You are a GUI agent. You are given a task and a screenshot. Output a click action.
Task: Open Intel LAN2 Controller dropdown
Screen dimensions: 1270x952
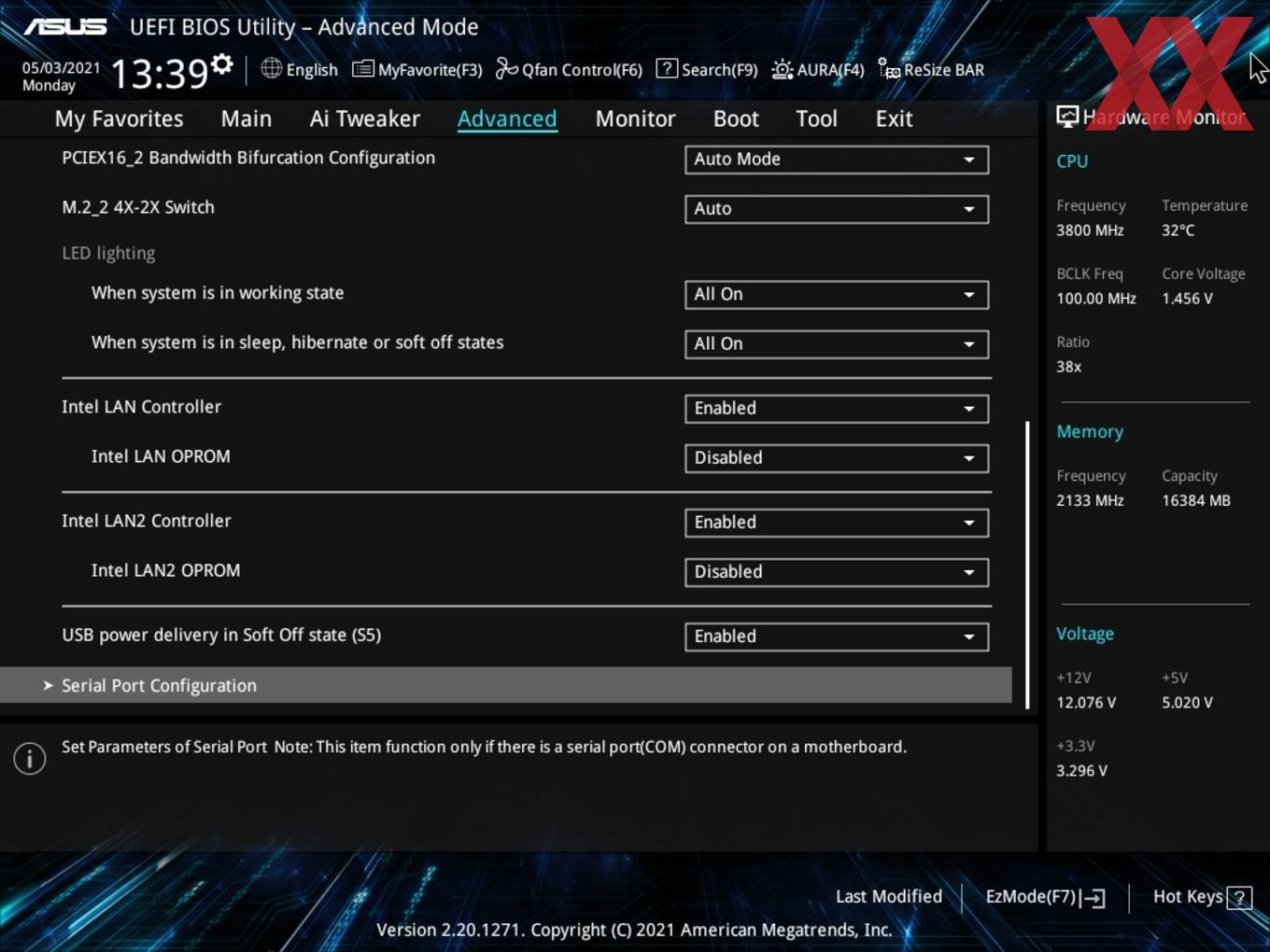click(837, 523)
